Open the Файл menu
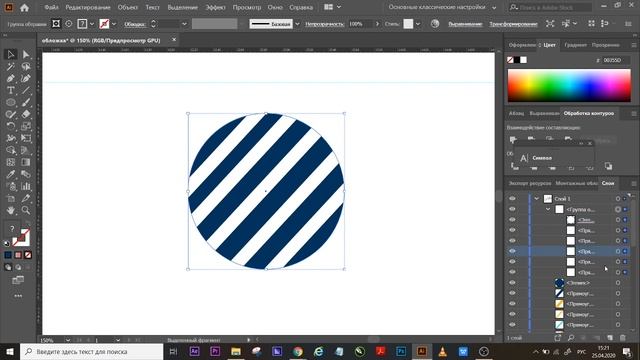Viewport: 640px width, 360px height. click(51, 7)
